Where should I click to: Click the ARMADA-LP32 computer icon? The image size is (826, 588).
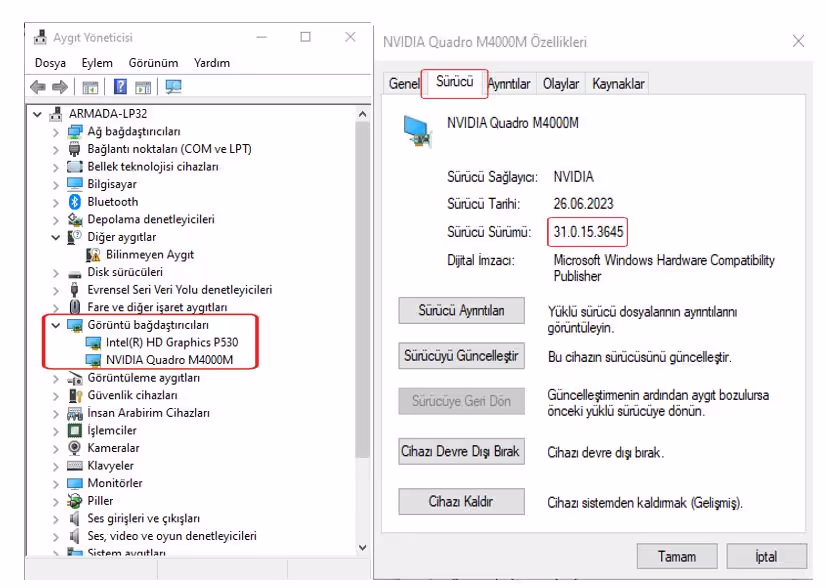point(56,113)
